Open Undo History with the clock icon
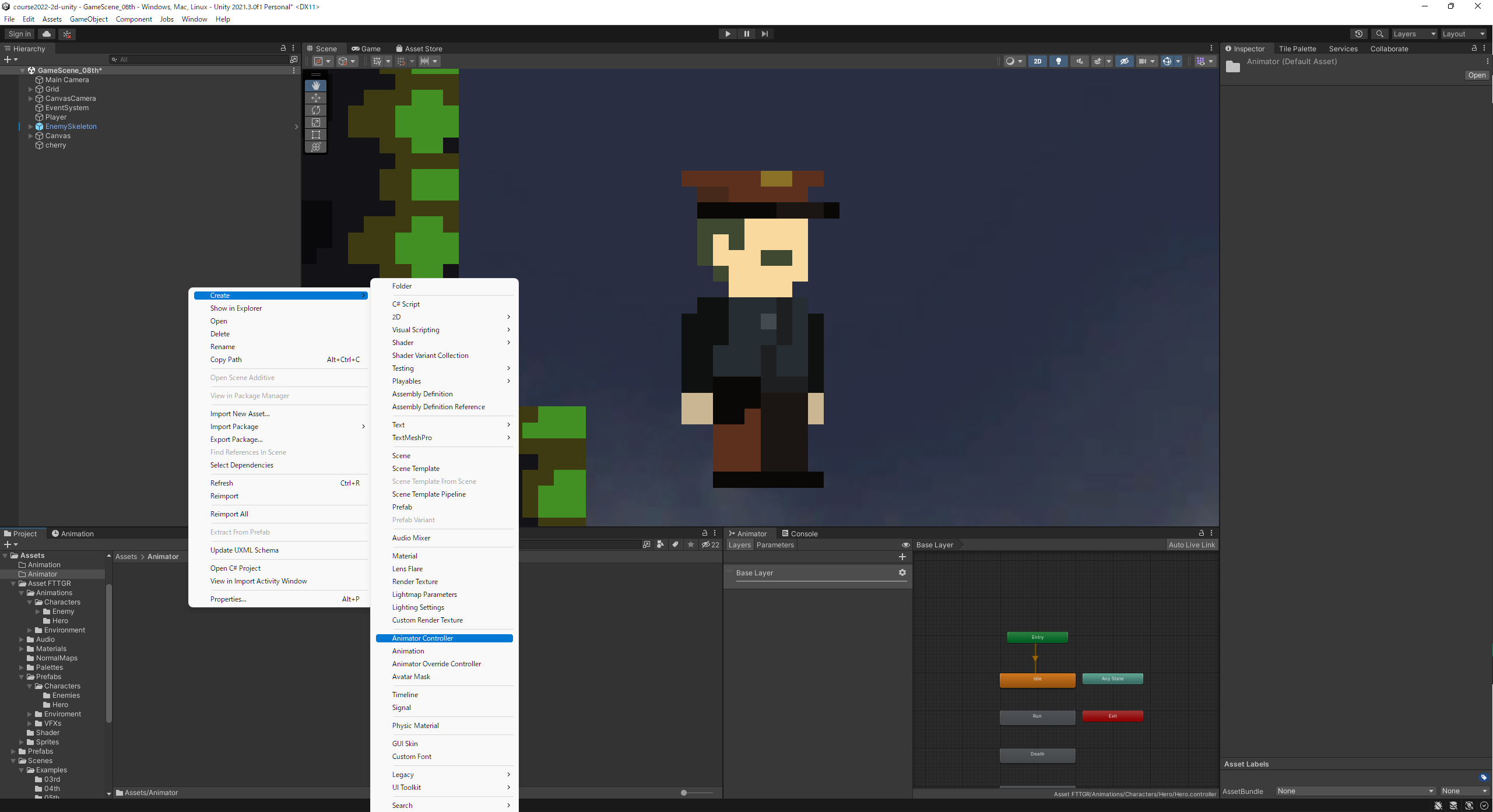 1358,34
